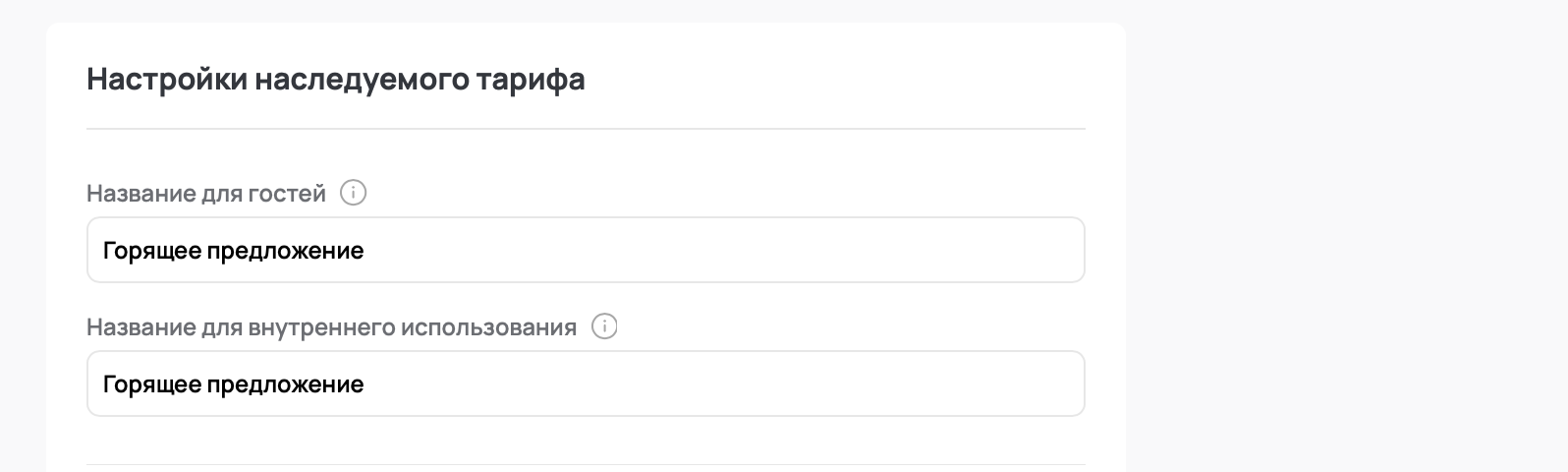Open info tooltip for "Название для внутреннего использования"
The height and width of the screenshot is (472, 1568).
[x=604, y=326]
